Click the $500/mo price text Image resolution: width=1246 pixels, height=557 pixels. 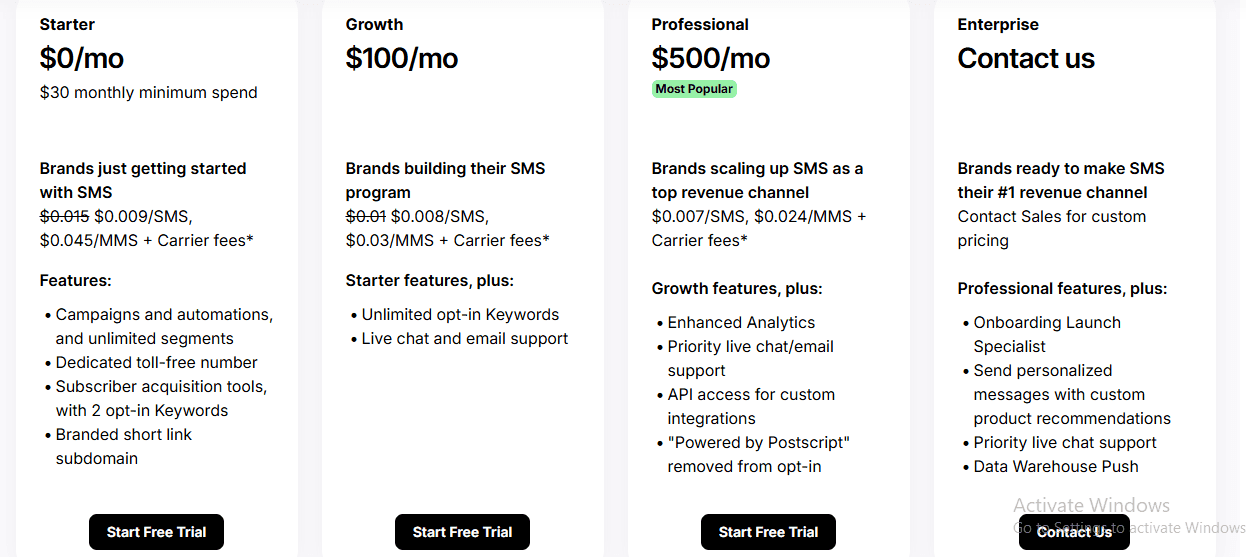[710, 58]
